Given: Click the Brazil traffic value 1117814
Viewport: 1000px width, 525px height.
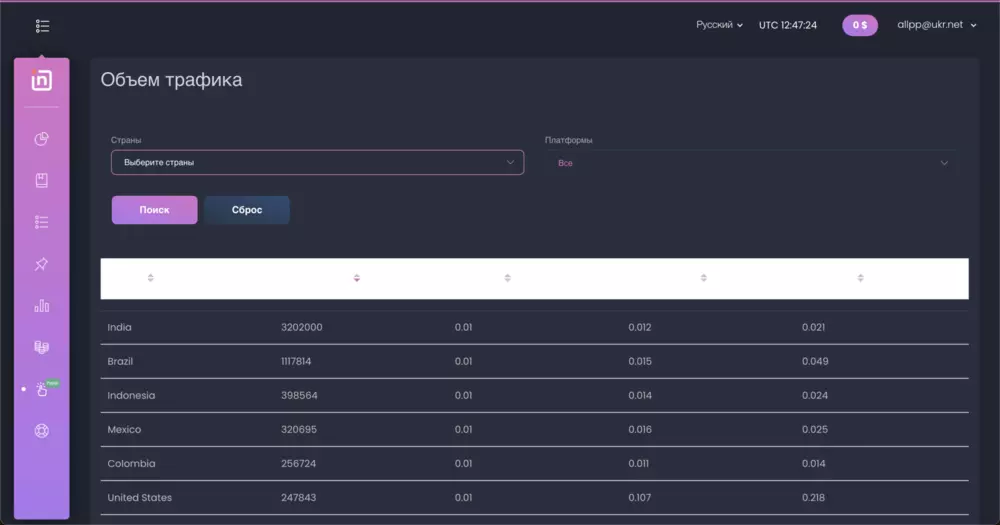Looking at the screenshot, I should point(296,361).
